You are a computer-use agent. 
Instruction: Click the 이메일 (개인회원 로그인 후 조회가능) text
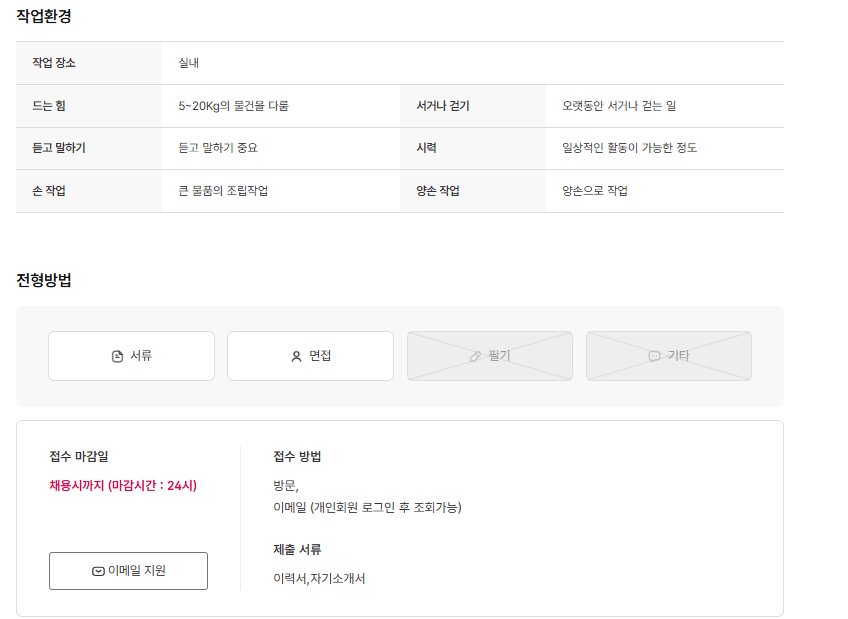pyautogui.click(x=367, y=507)
